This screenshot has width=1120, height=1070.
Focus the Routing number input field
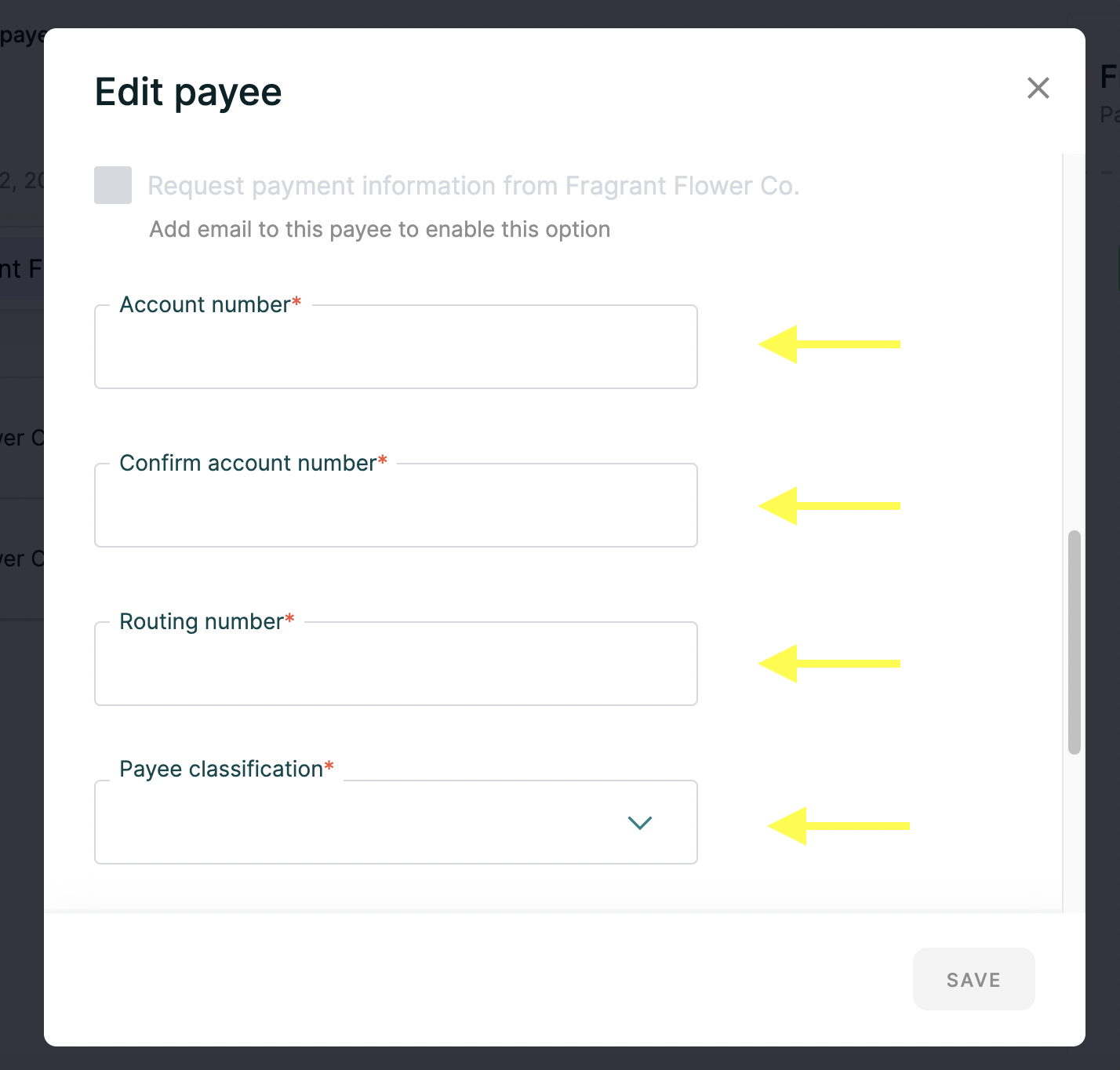[x=396, y=664]
